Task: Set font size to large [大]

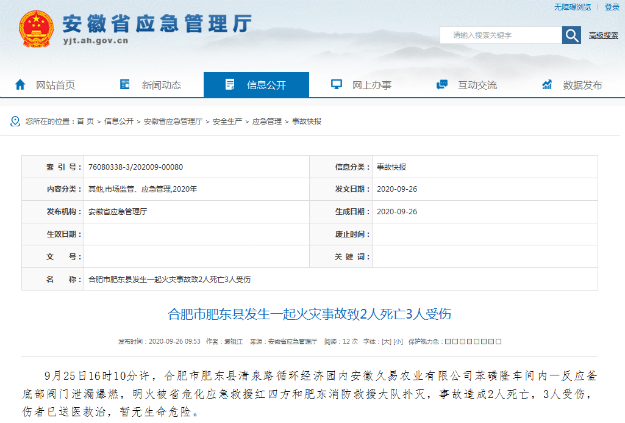Action: click(387, 342)
